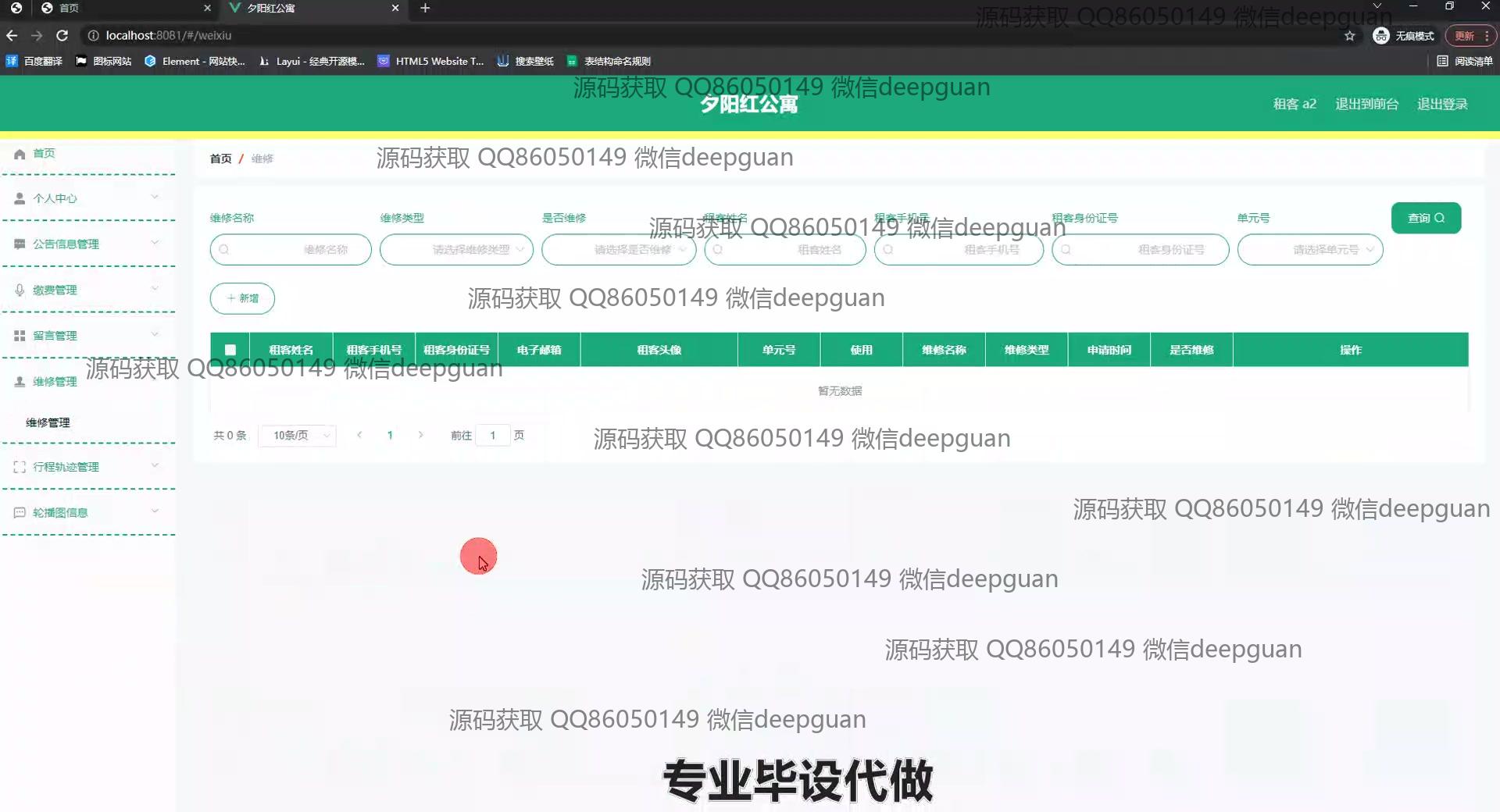
Task: Close the 夕阳红公寓 browser tab
Action: (x=395, y=8)
